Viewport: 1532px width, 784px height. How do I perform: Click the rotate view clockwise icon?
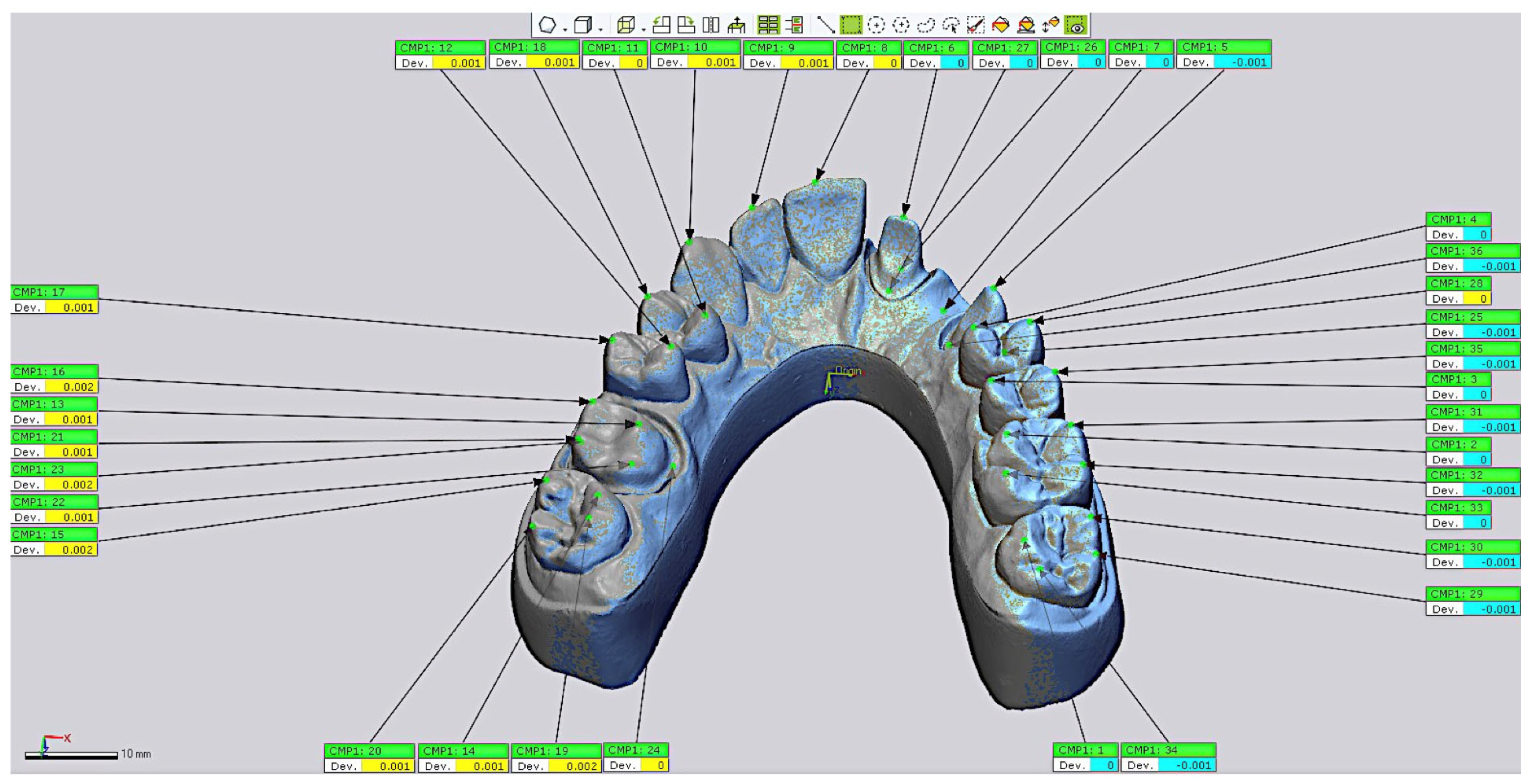686,25
